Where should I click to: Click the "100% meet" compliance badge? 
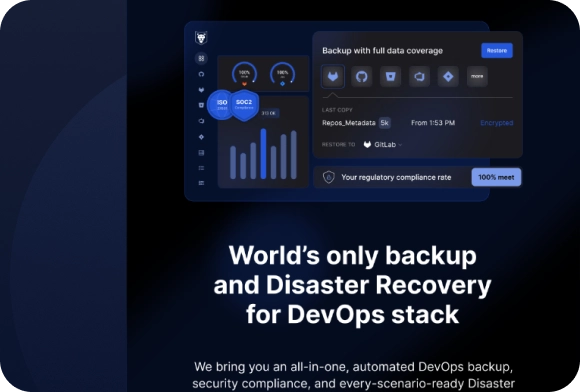point(496,177)
